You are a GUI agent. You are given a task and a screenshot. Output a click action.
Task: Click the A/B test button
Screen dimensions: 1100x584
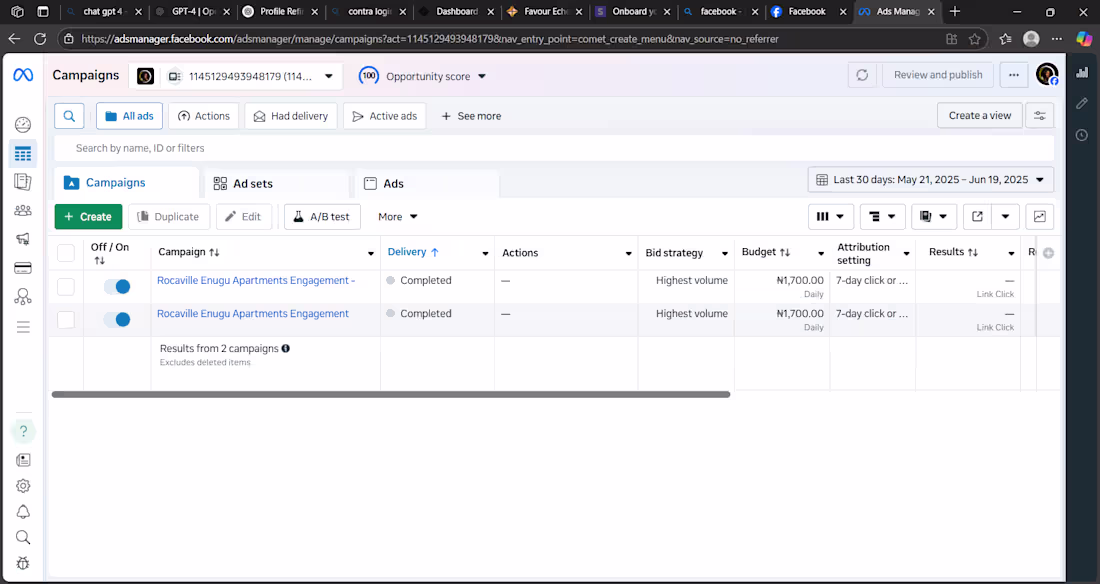coord(322,217)
